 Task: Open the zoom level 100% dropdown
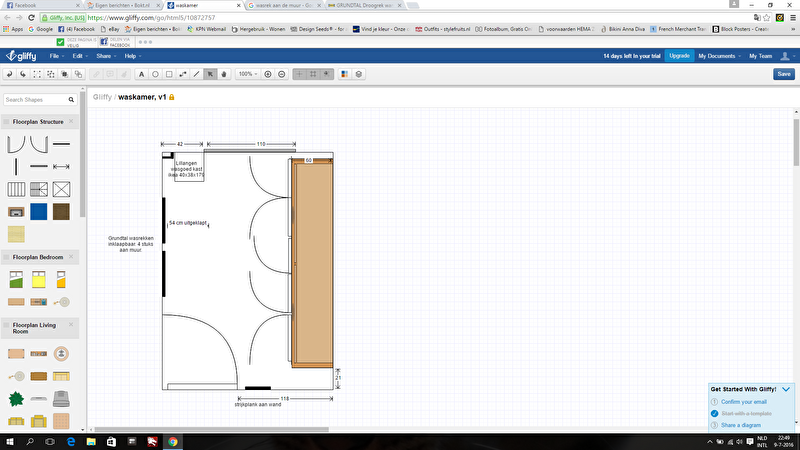pos(248,74)
